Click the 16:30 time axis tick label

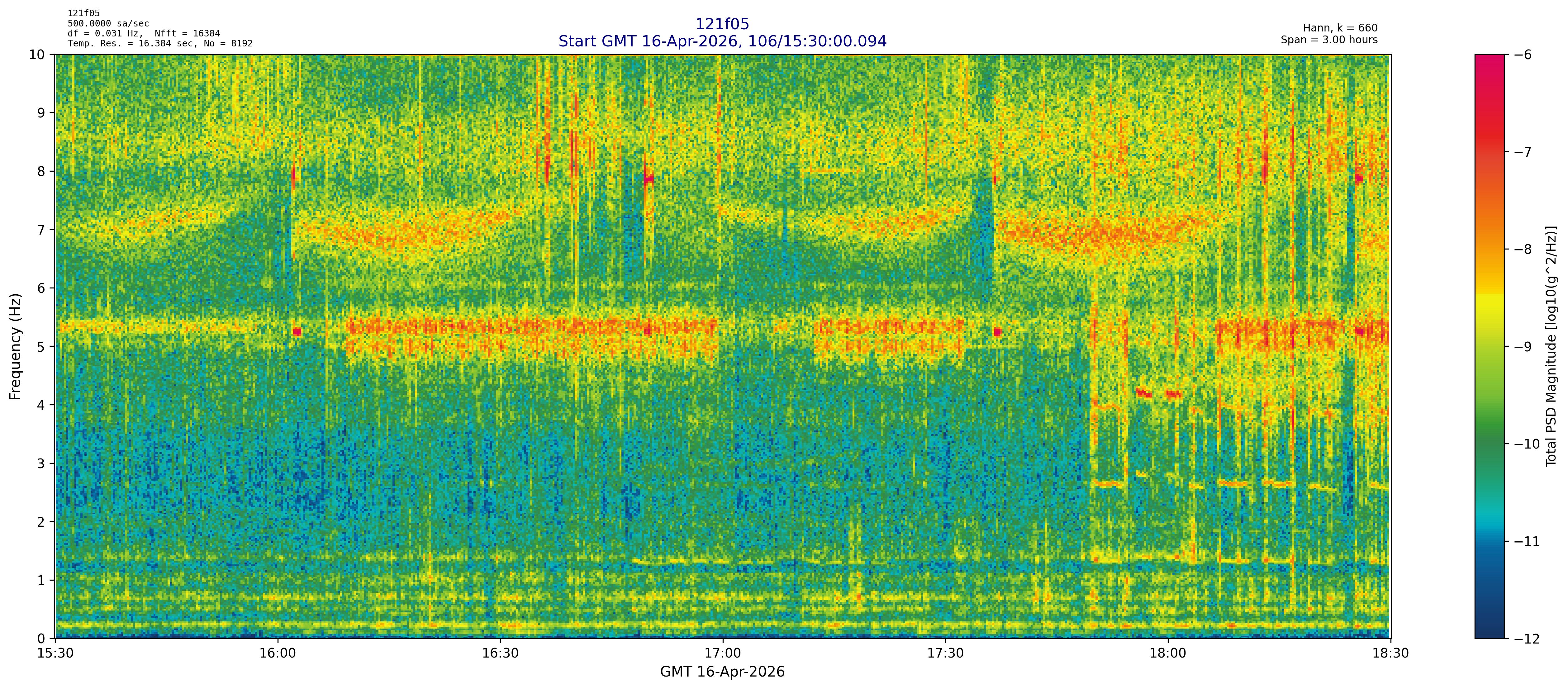(x=500, y=654)
